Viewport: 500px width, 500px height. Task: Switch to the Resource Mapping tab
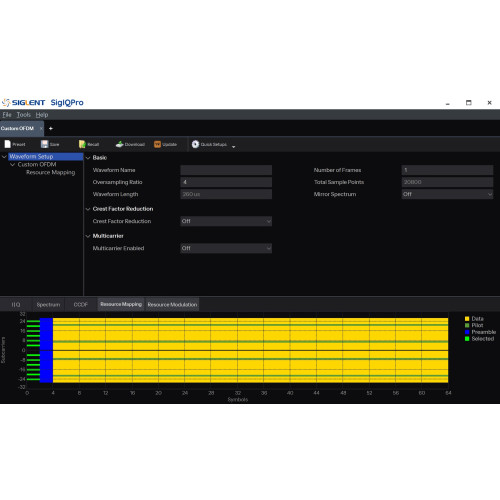point(121,304)
